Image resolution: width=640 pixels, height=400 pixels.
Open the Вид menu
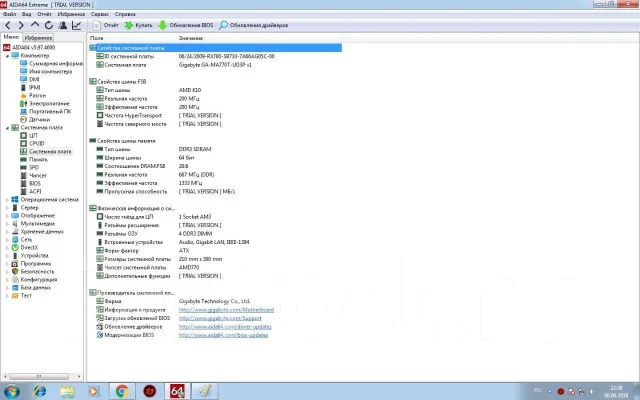(27, 14)
